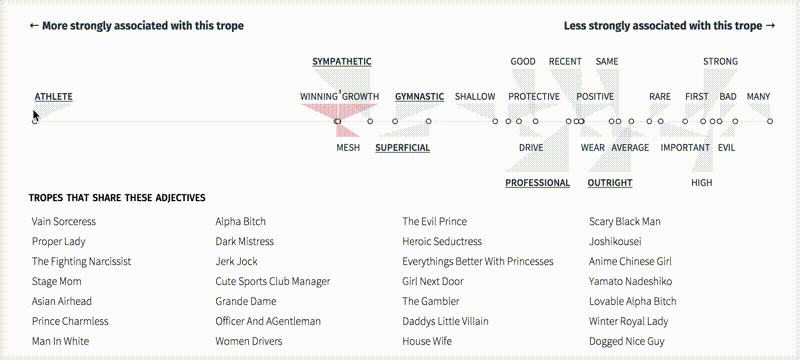
Task: Open the Man In White trope
Action: (x=60, y=341)
